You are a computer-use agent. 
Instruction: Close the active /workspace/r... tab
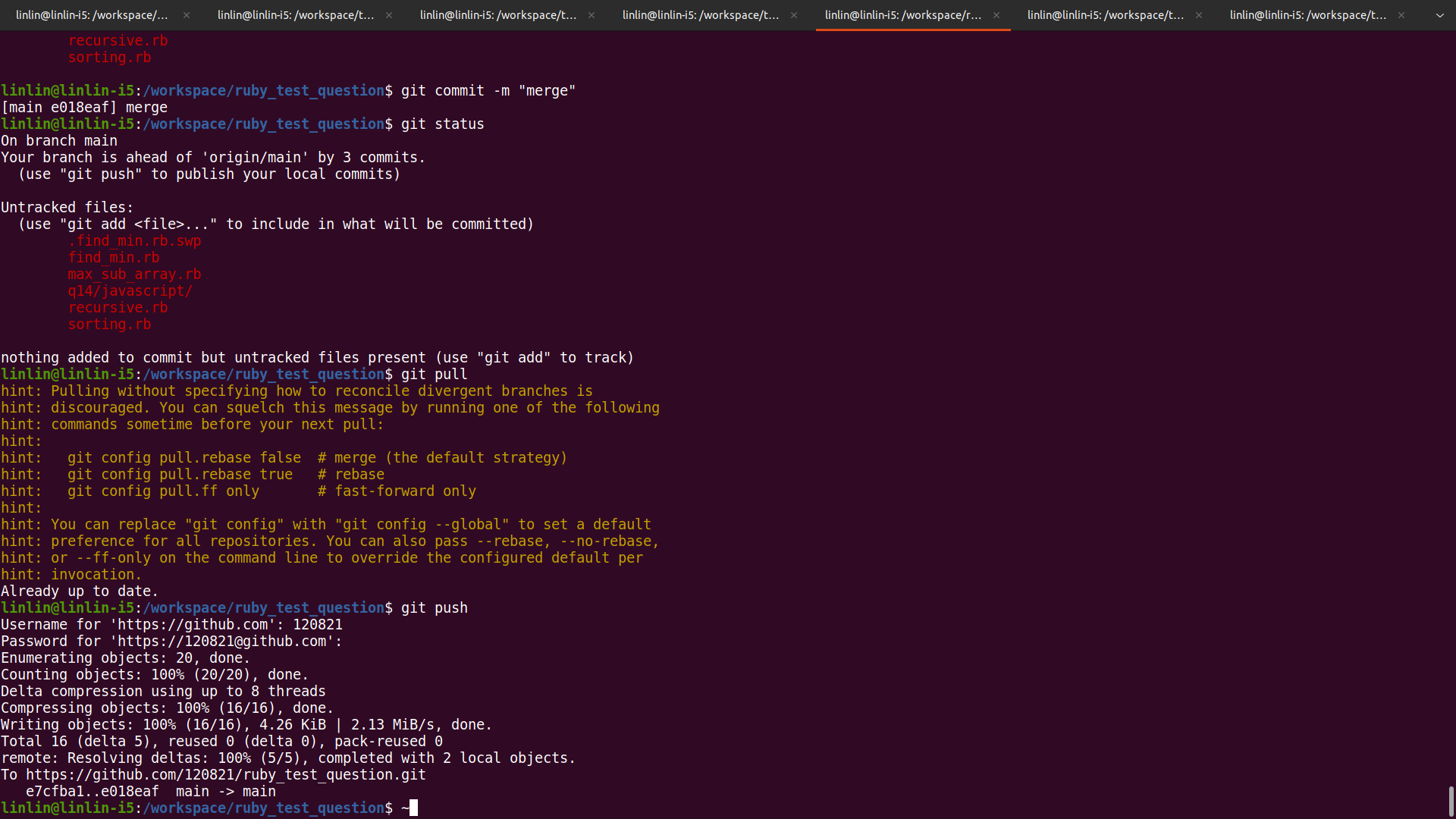[996, 15]
